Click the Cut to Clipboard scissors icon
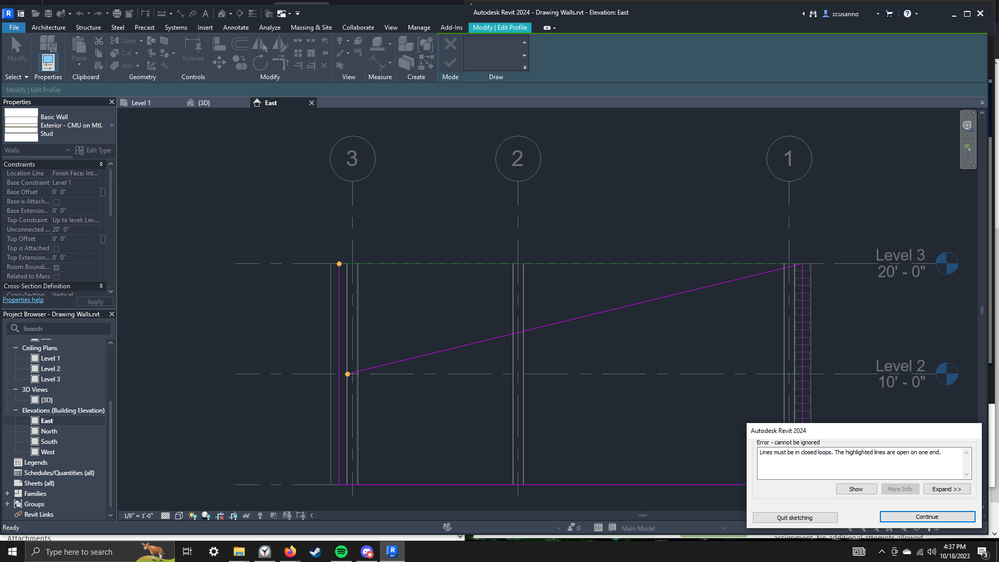 [99, 41]
